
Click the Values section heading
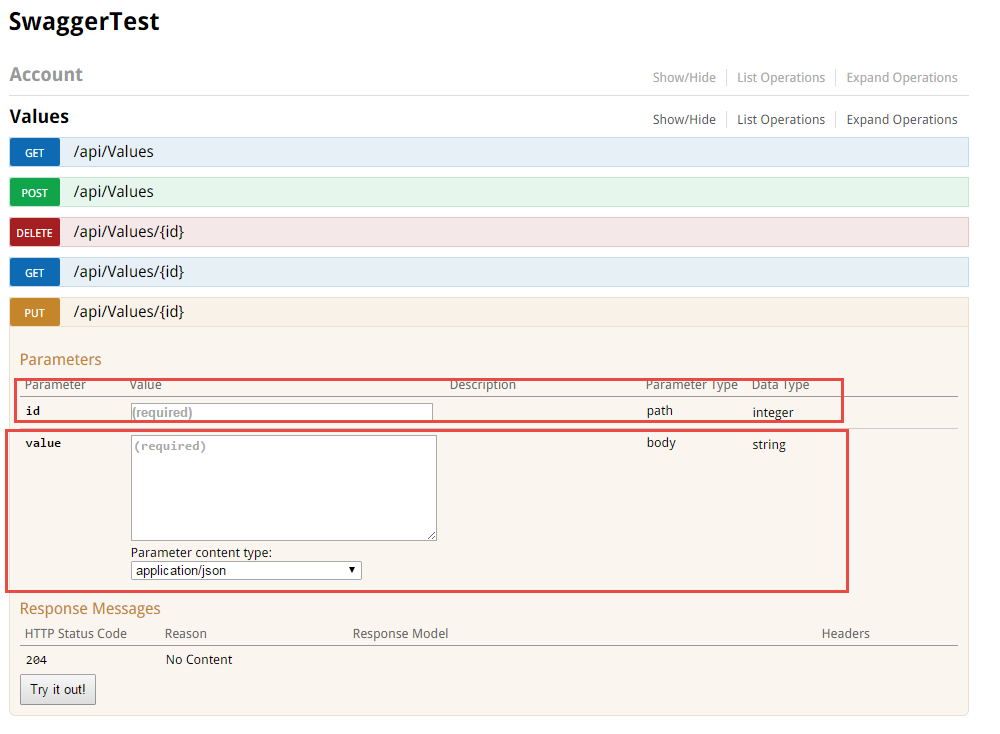pos(40,117)
